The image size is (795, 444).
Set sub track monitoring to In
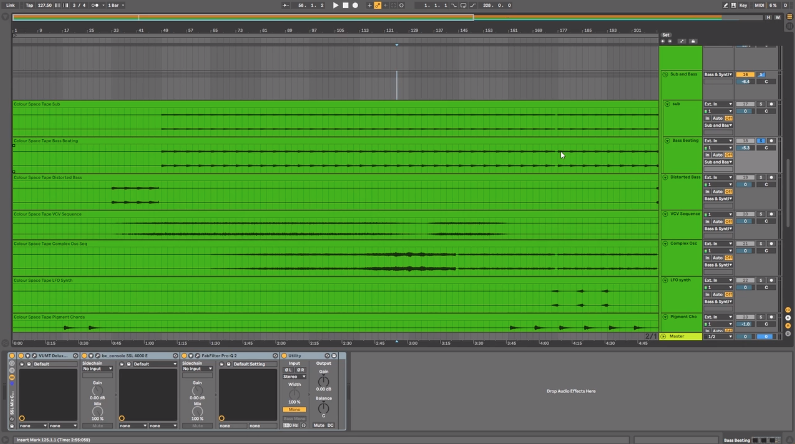coord(707,118)
